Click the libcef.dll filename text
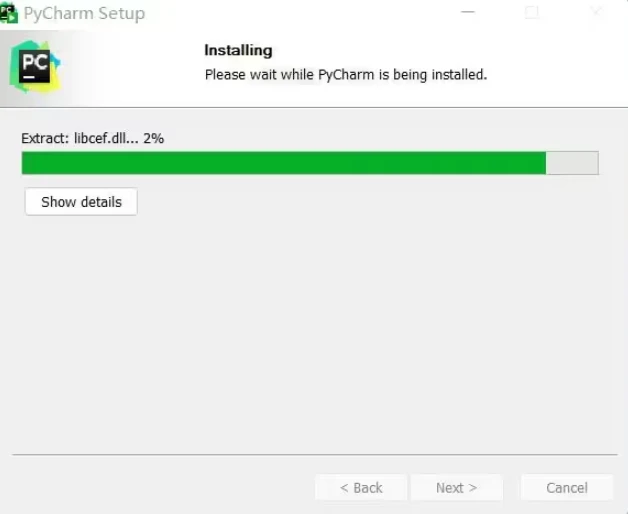Screen dimensions: 628x514 coord(106,138)
